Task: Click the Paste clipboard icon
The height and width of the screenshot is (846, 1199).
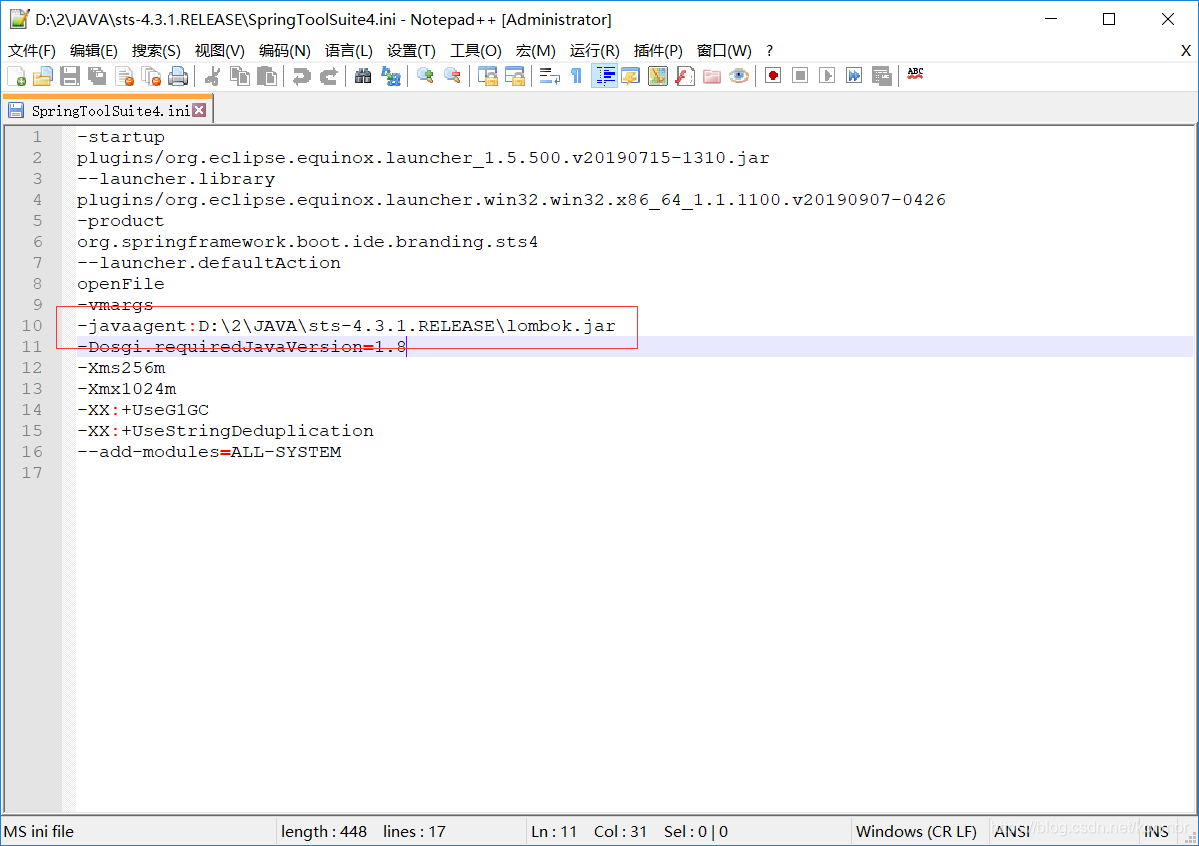Action: [267, 76]
